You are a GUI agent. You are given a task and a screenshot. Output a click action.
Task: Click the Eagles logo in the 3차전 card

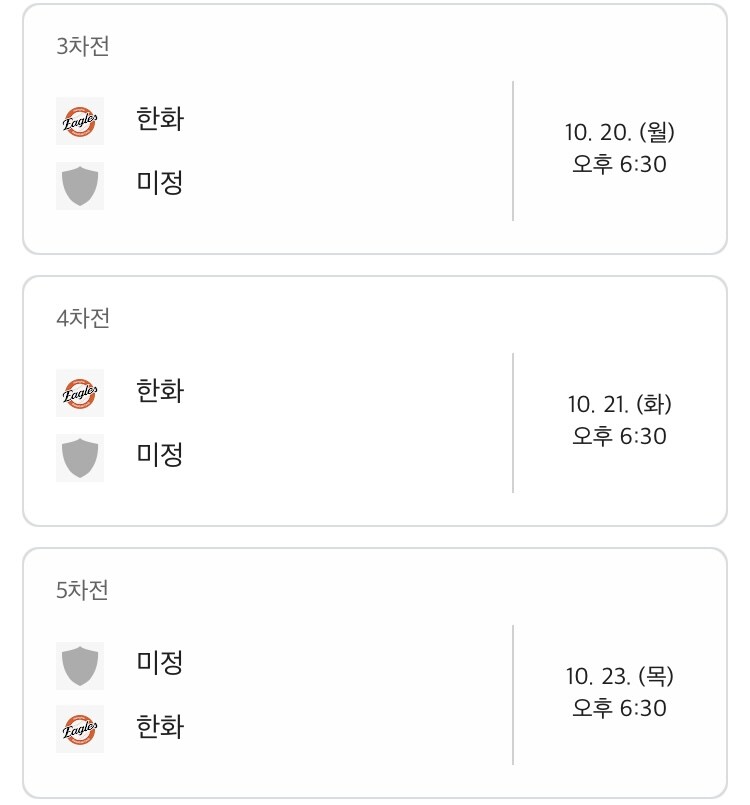80,121
